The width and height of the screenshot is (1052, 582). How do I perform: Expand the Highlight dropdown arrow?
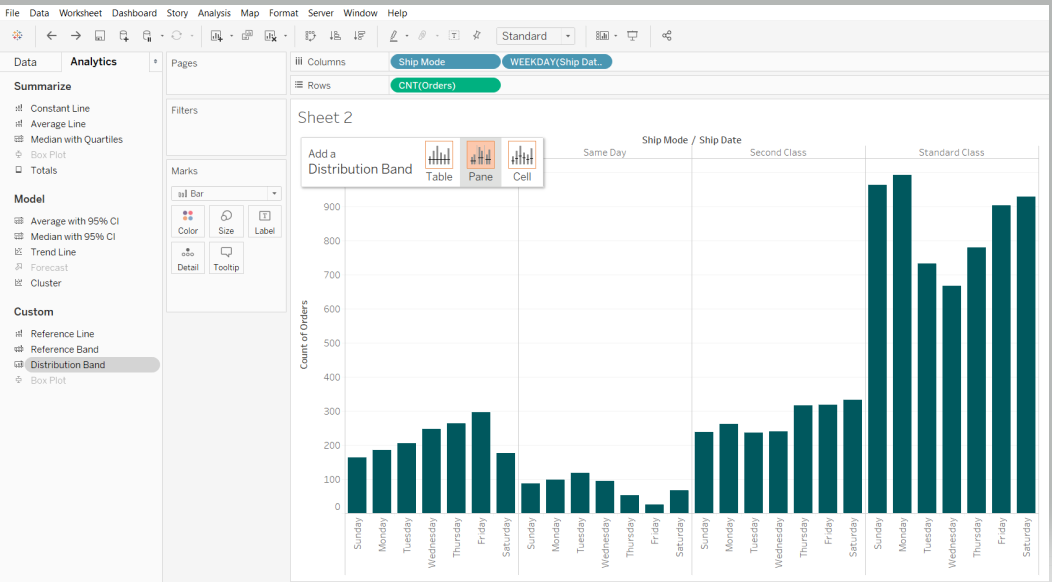(x=407, y=36)
